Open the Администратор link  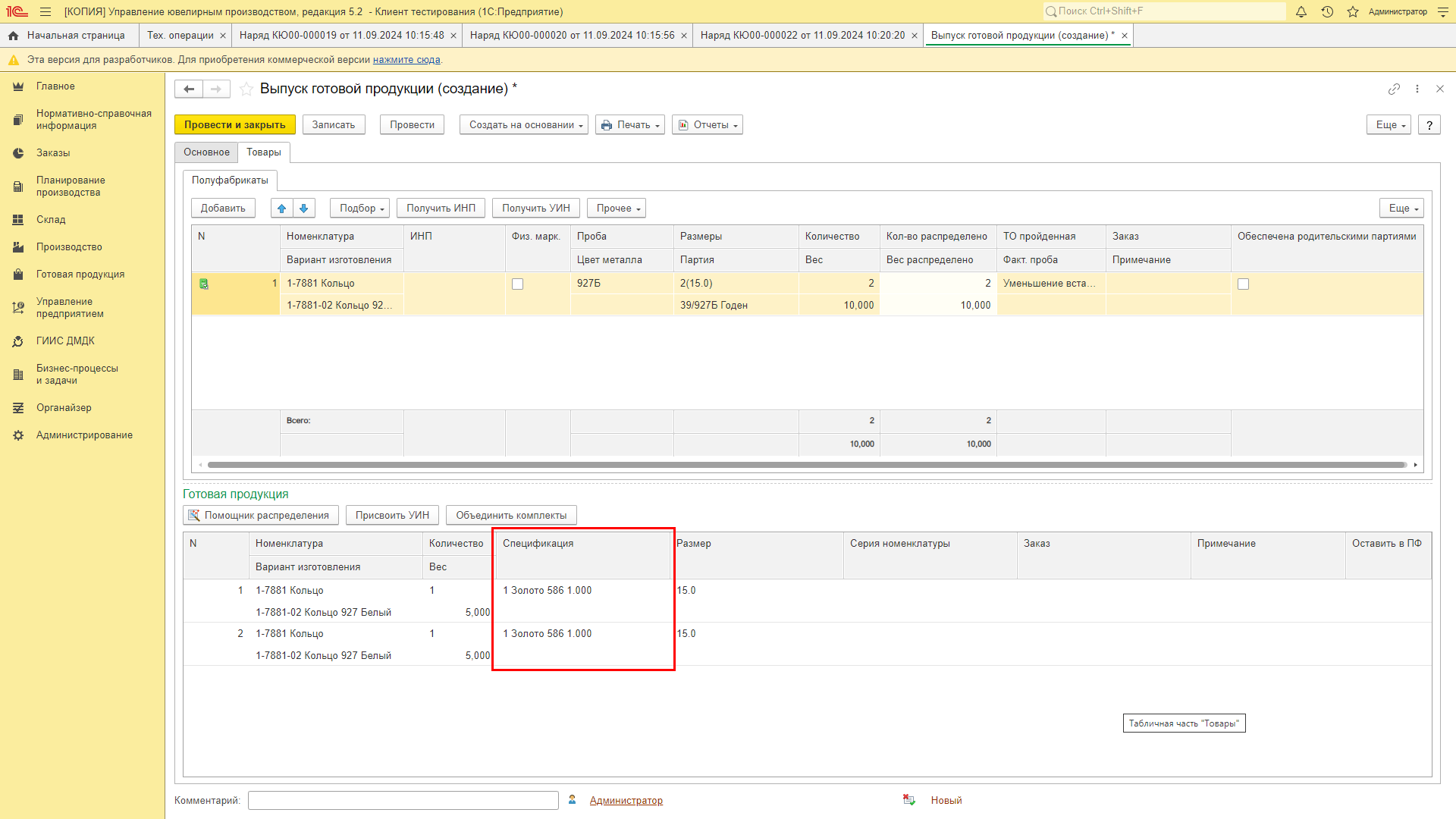(x=626, y=800)
